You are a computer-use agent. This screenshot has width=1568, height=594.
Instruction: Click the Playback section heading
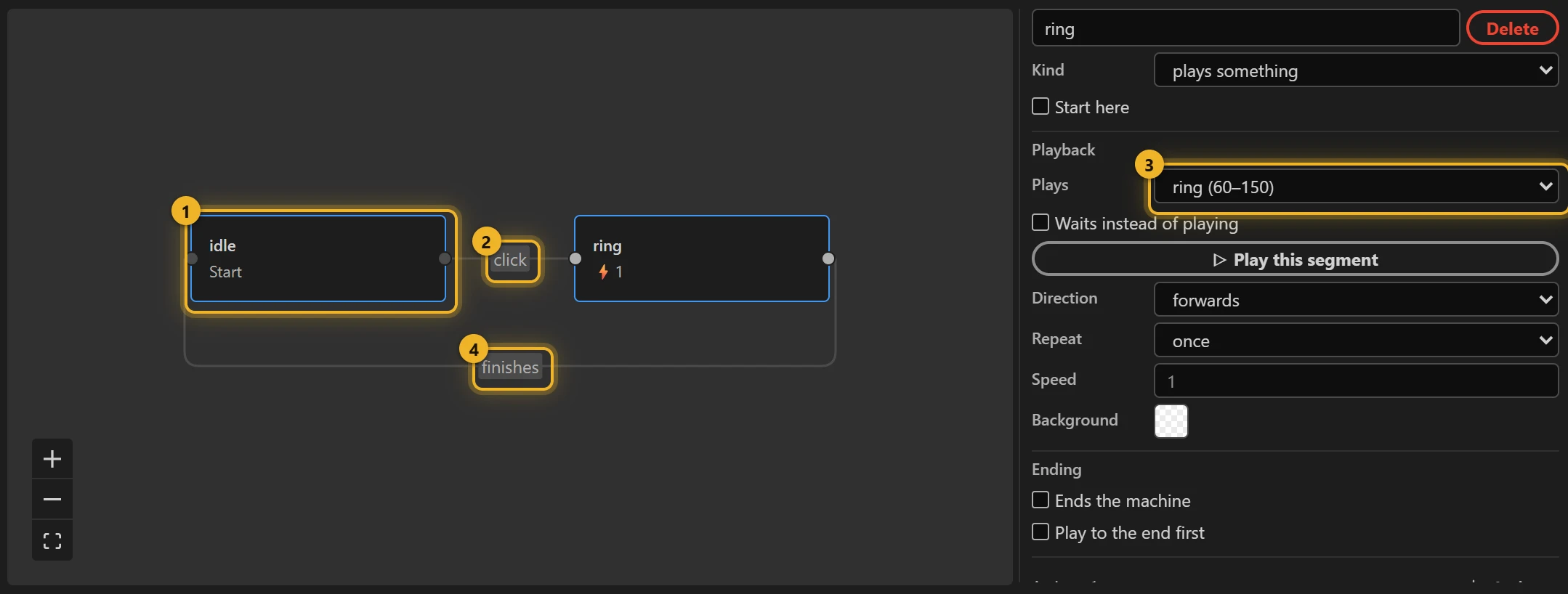[x=1063, y=150]
